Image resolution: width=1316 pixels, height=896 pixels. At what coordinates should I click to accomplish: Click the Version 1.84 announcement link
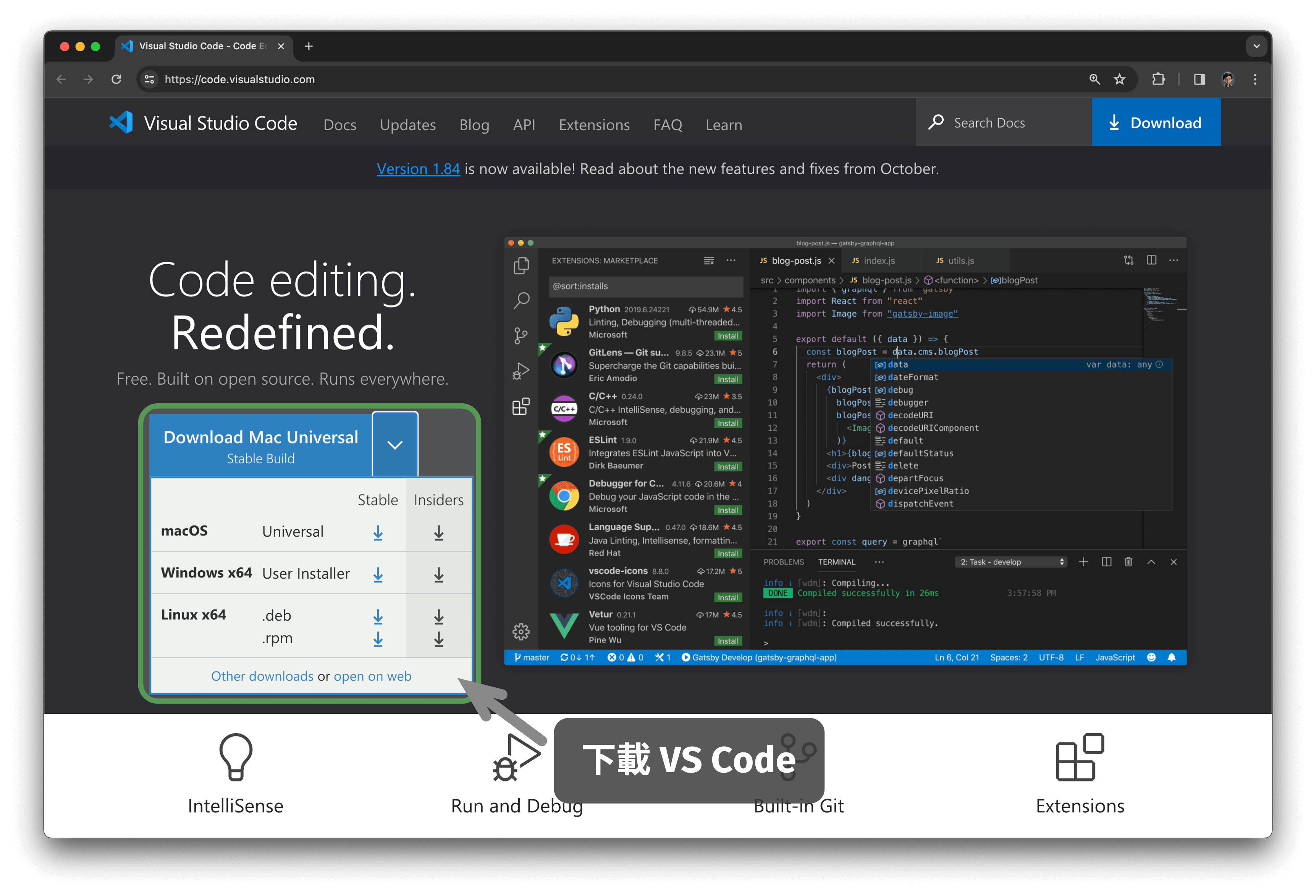coord(418,168)
